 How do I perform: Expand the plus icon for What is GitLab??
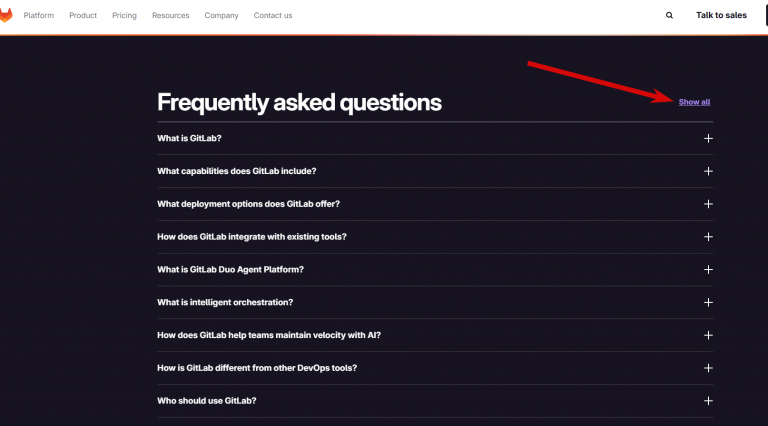[708, 139]
